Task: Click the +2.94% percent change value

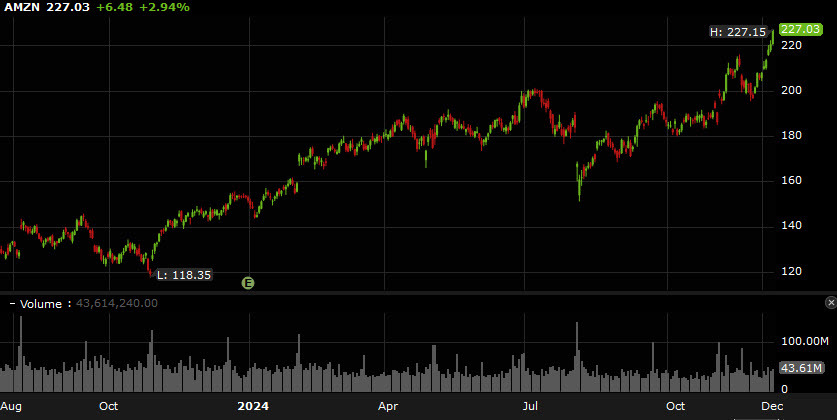Action: tap(164, 7)
